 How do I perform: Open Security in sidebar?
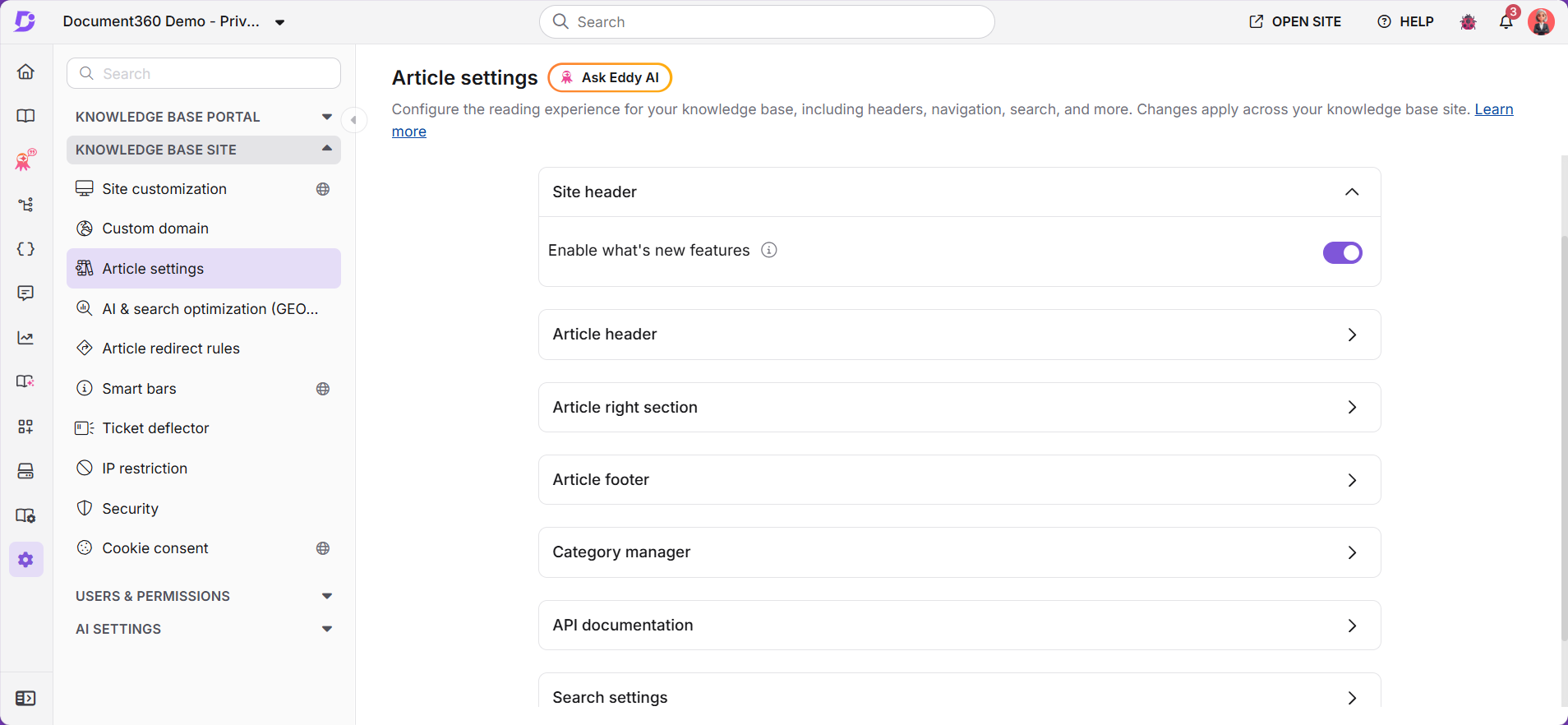(204, 509)
